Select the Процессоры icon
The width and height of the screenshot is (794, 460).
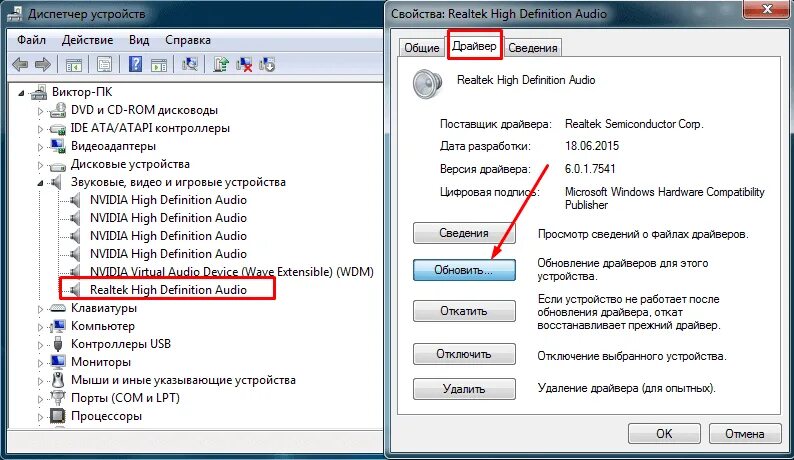pyautogui.click(x=58, y=416)
